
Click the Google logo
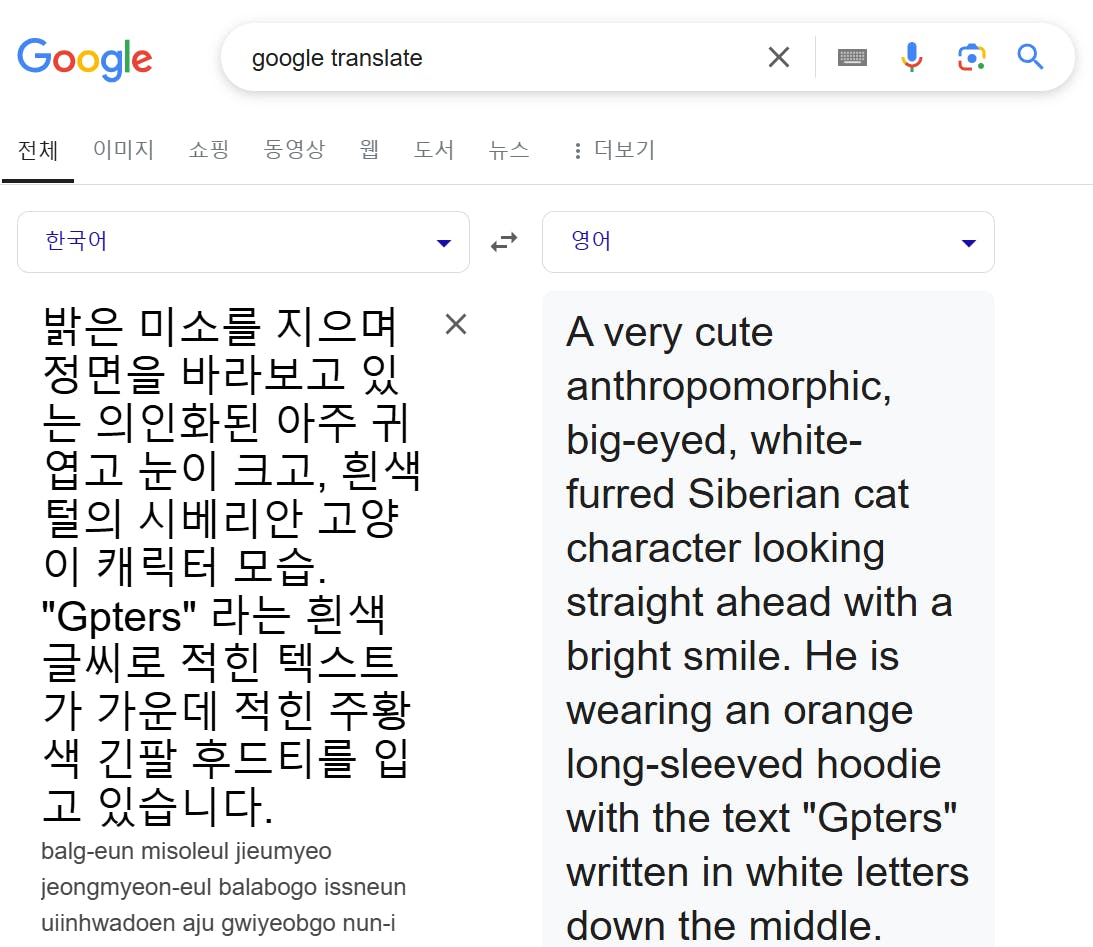85,58
